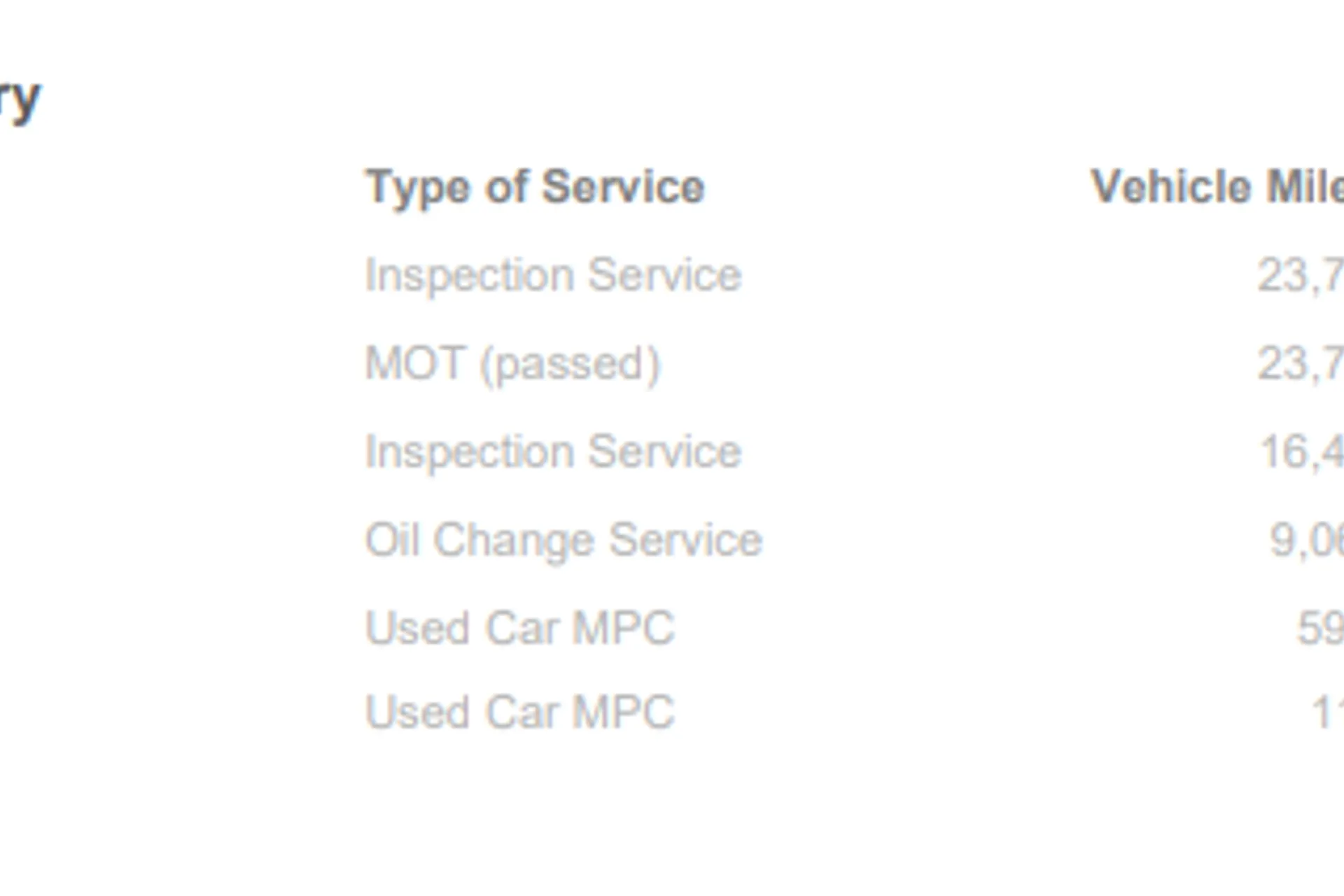Select the second Inspection Service entry

point(553,451)
